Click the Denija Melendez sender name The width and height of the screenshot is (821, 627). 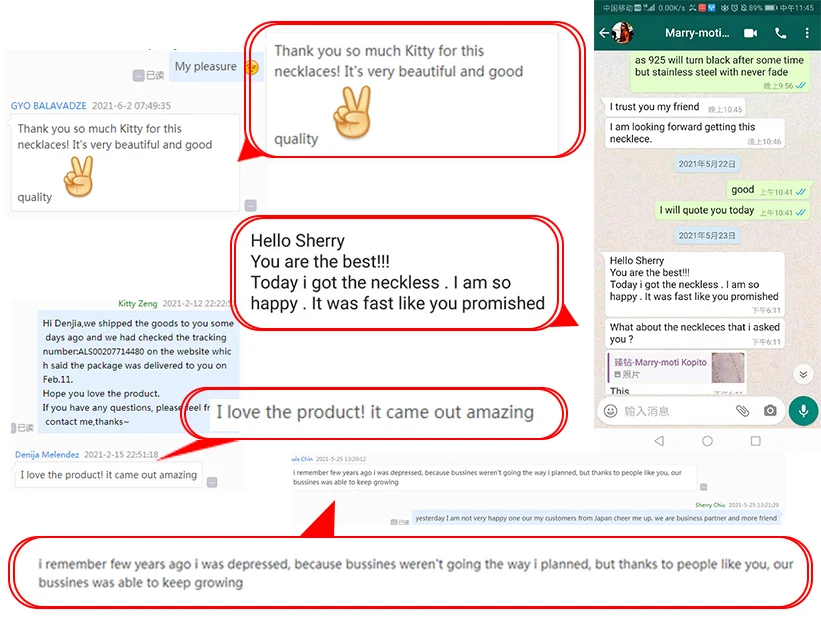click(47, 454)
